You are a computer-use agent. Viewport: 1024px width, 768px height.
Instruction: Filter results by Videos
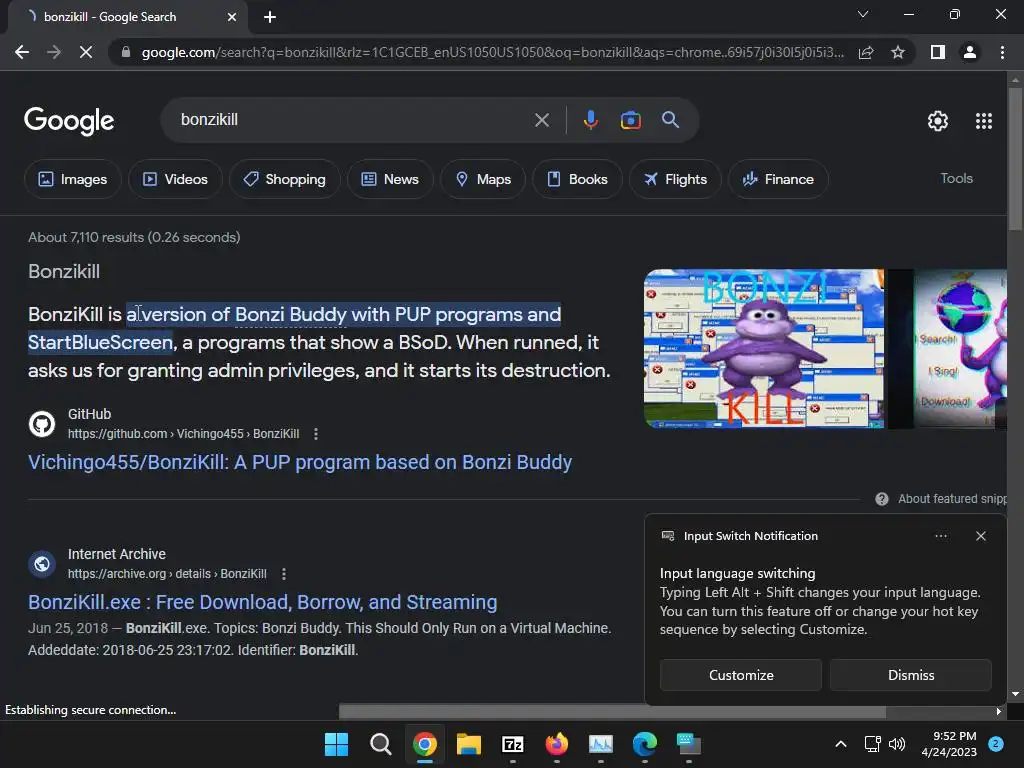[x=175, y=179]
